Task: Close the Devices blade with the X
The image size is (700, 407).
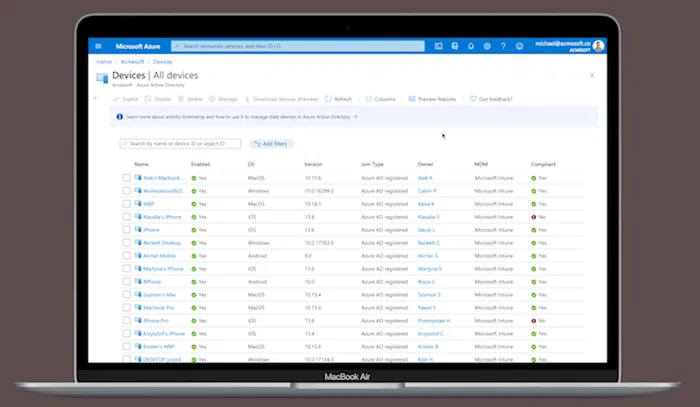Action: pos(592,75)
